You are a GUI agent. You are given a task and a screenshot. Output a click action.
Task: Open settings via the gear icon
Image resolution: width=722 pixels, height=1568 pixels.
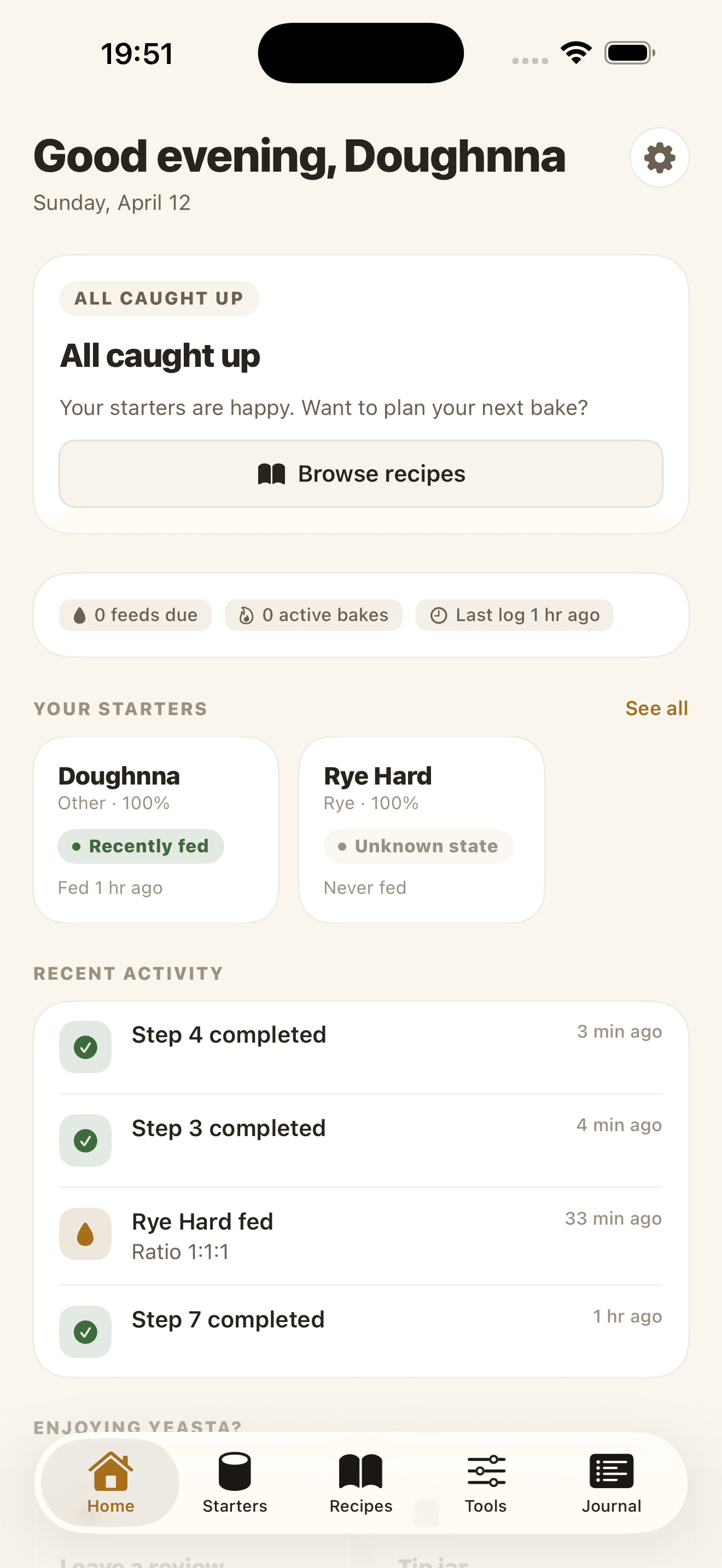(x=659, y=157)
